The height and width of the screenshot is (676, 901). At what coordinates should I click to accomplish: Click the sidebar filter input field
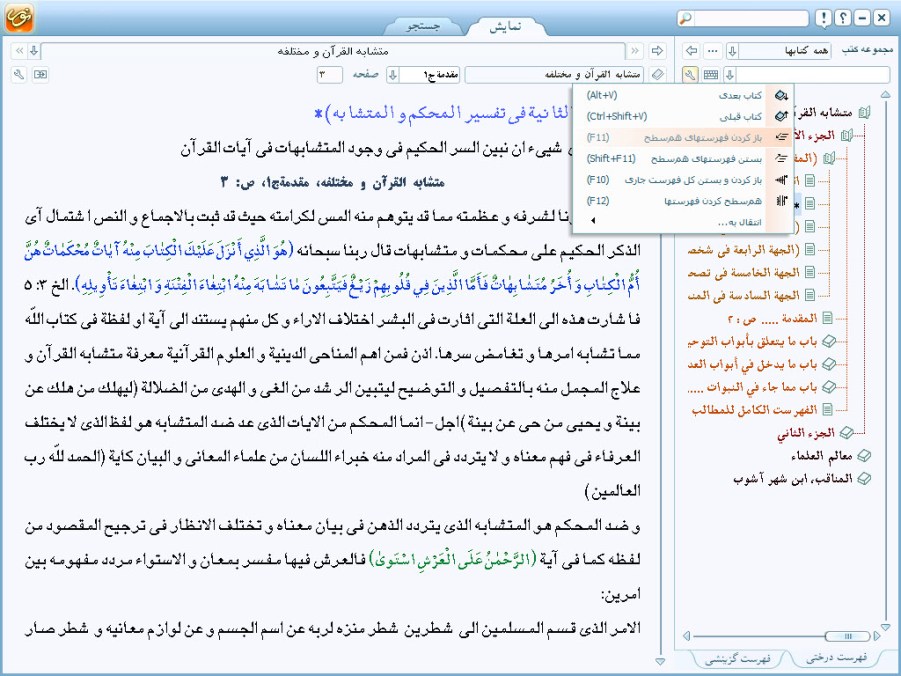(813, 75)
